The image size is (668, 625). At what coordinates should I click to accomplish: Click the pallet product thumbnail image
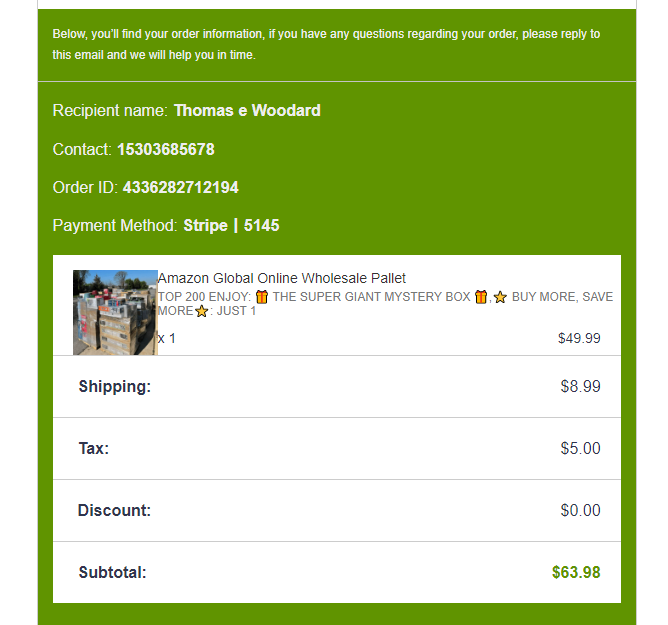115,312
